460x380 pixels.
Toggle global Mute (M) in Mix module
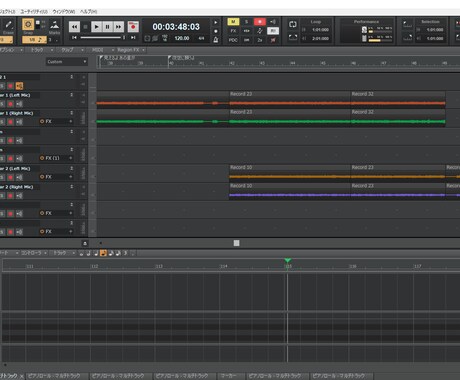[x=233, y=22]
